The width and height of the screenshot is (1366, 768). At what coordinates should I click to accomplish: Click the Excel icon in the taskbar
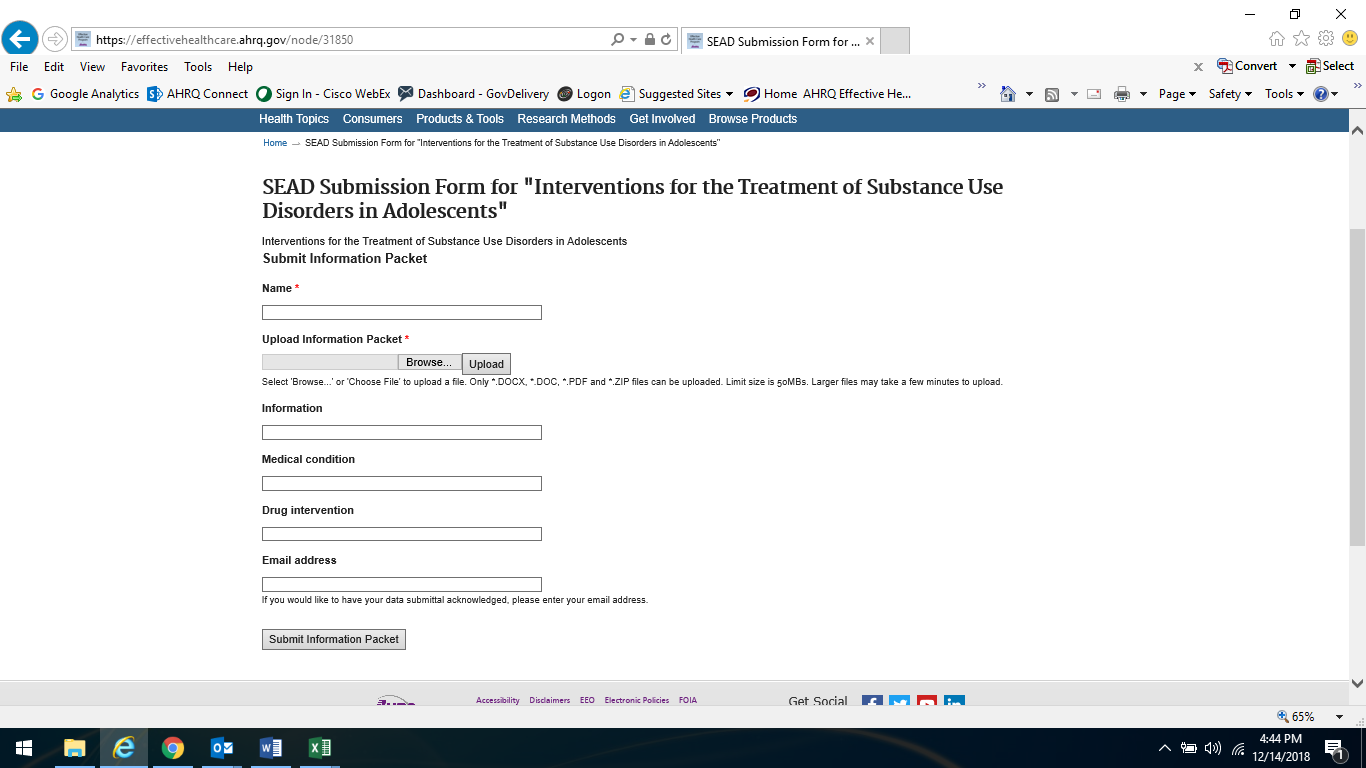coord(319,748)
